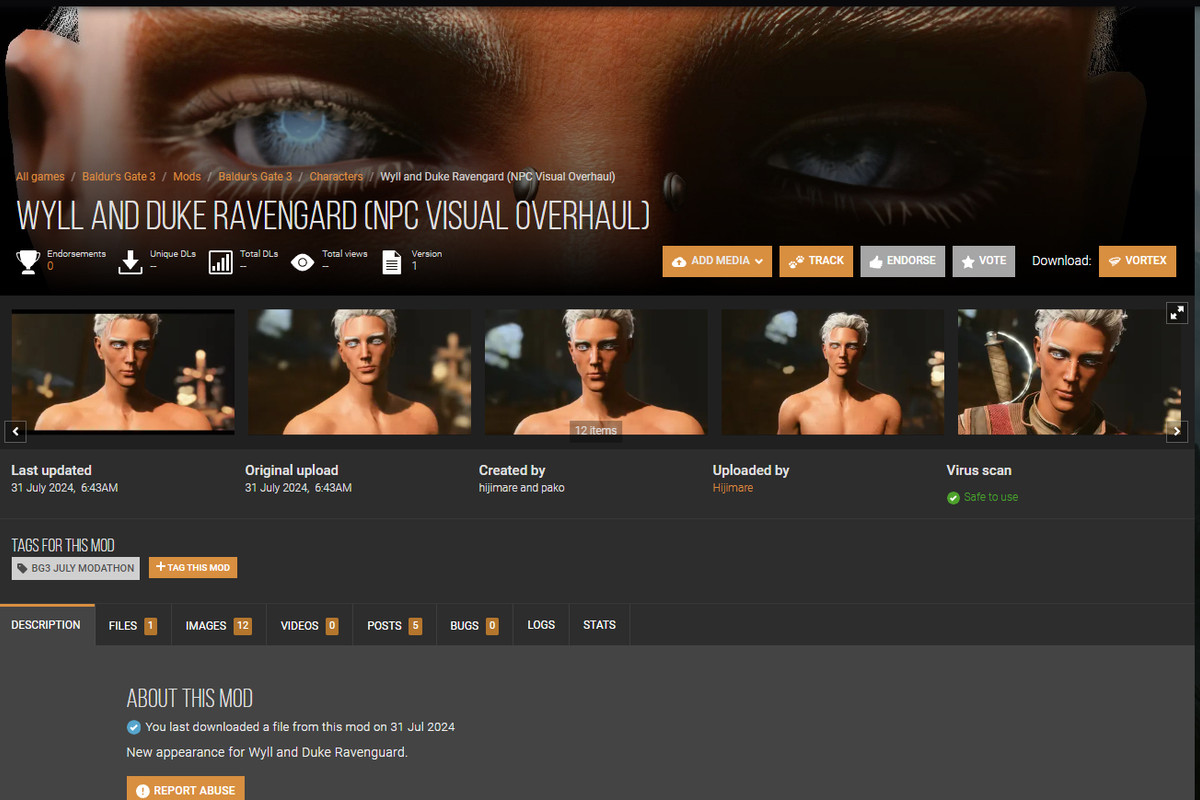Open the Bugs tab

click(474, 625)
